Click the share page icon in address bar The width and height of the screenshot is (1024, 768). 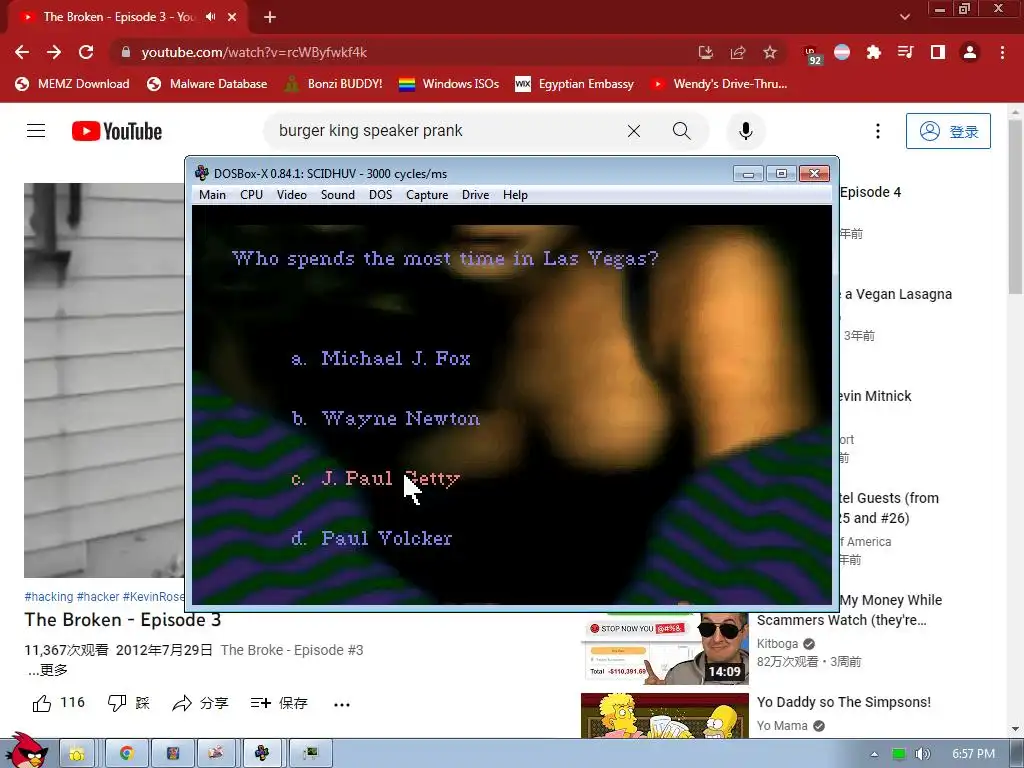(738, 52)
